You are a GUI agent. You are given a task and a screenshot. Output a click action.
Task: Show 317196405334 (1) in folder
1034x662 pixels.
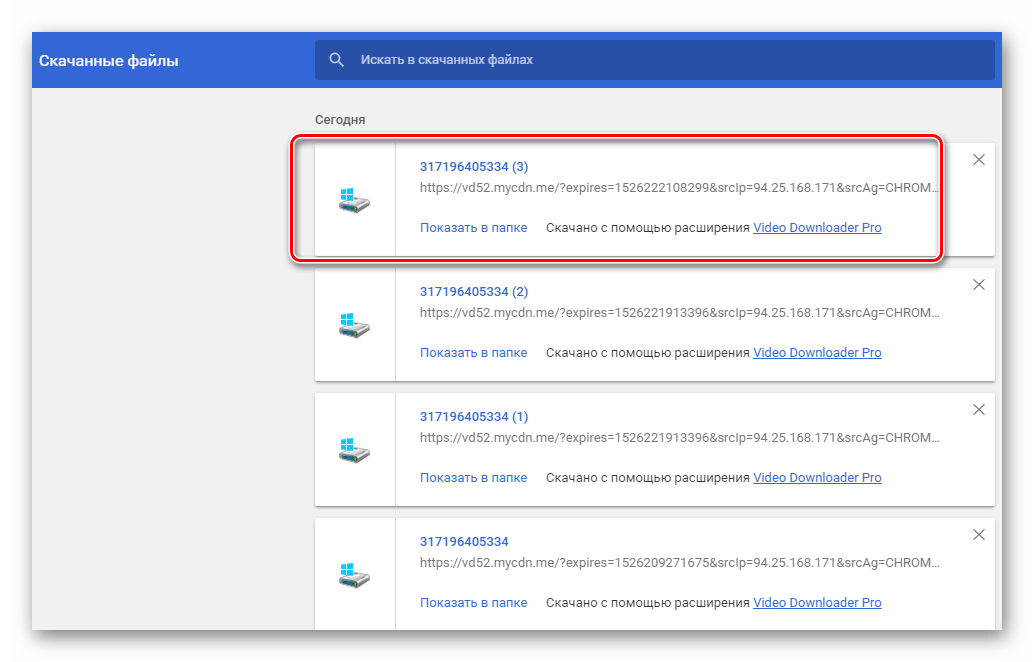[x=473, y=477]
